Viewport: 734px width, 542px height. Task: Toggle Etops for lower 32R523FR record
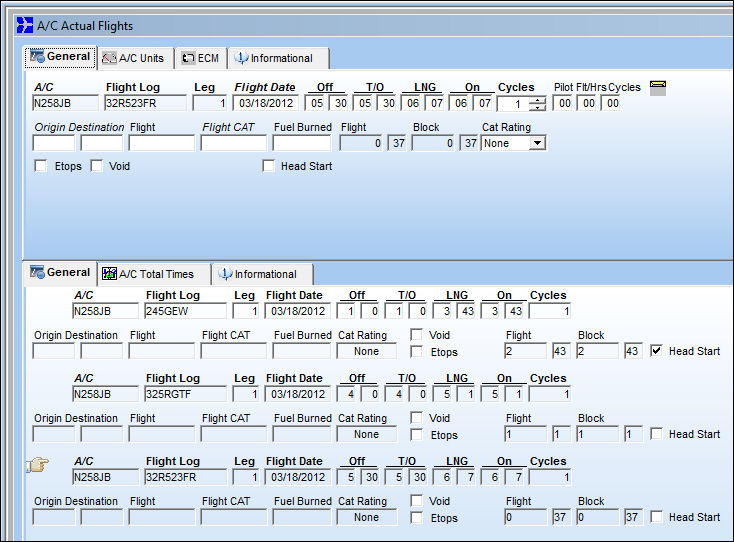416,517
